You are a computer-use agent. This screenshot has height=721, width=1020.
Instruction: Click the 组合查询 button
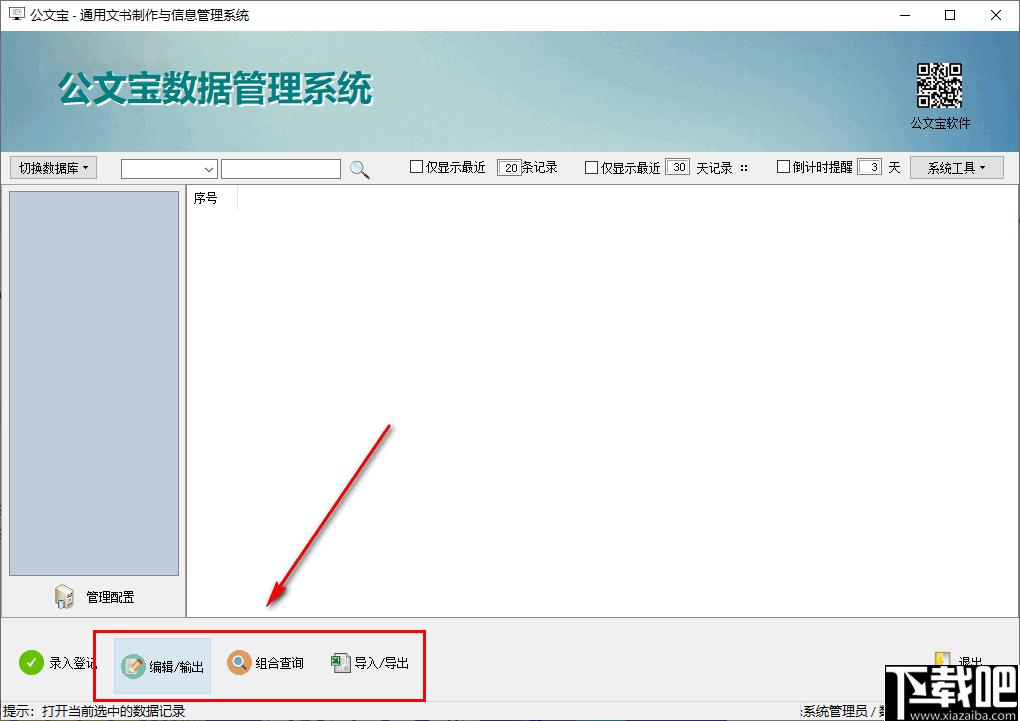[x=265, y=663]
